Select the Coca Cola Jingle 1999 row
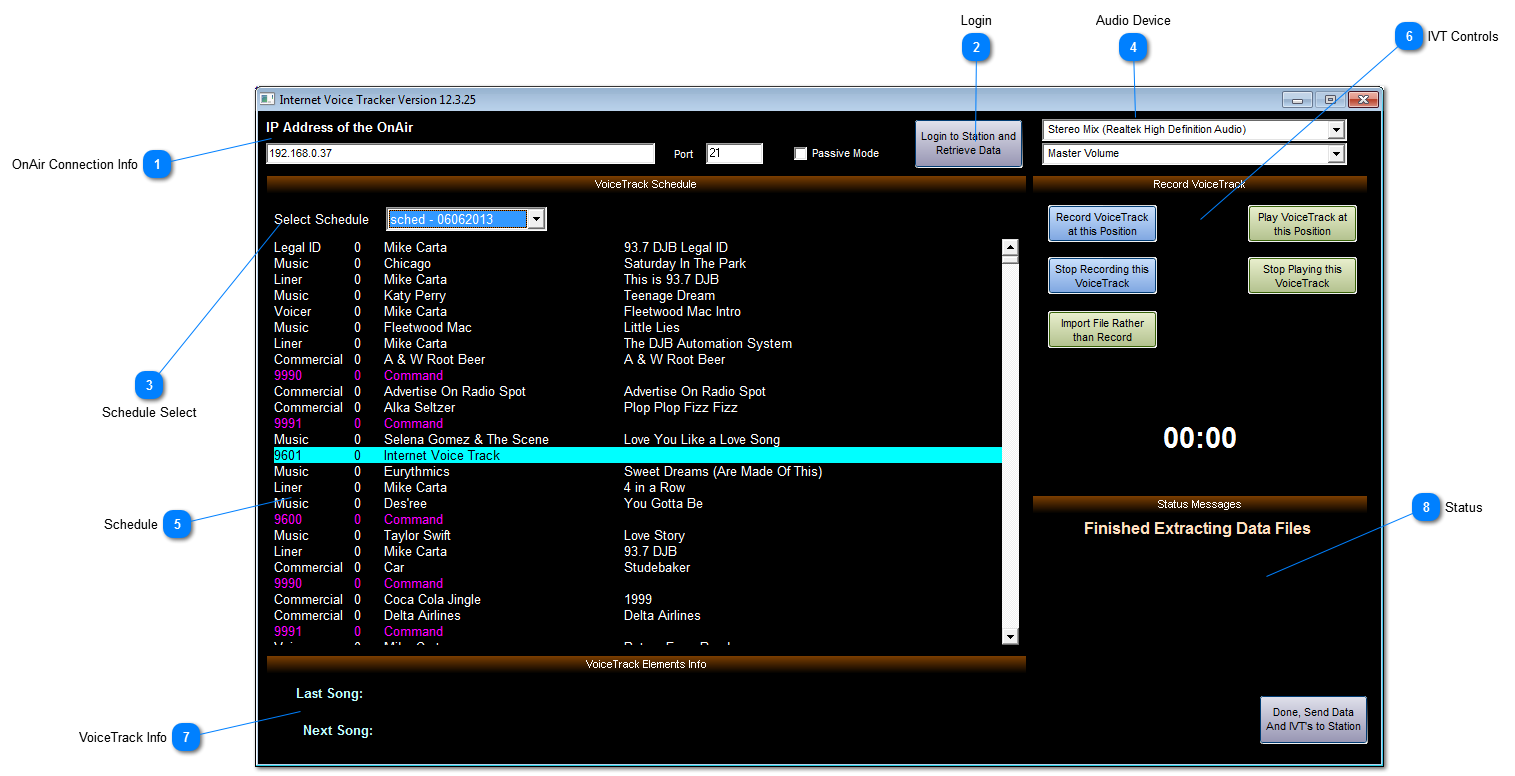 click(637, 599)
